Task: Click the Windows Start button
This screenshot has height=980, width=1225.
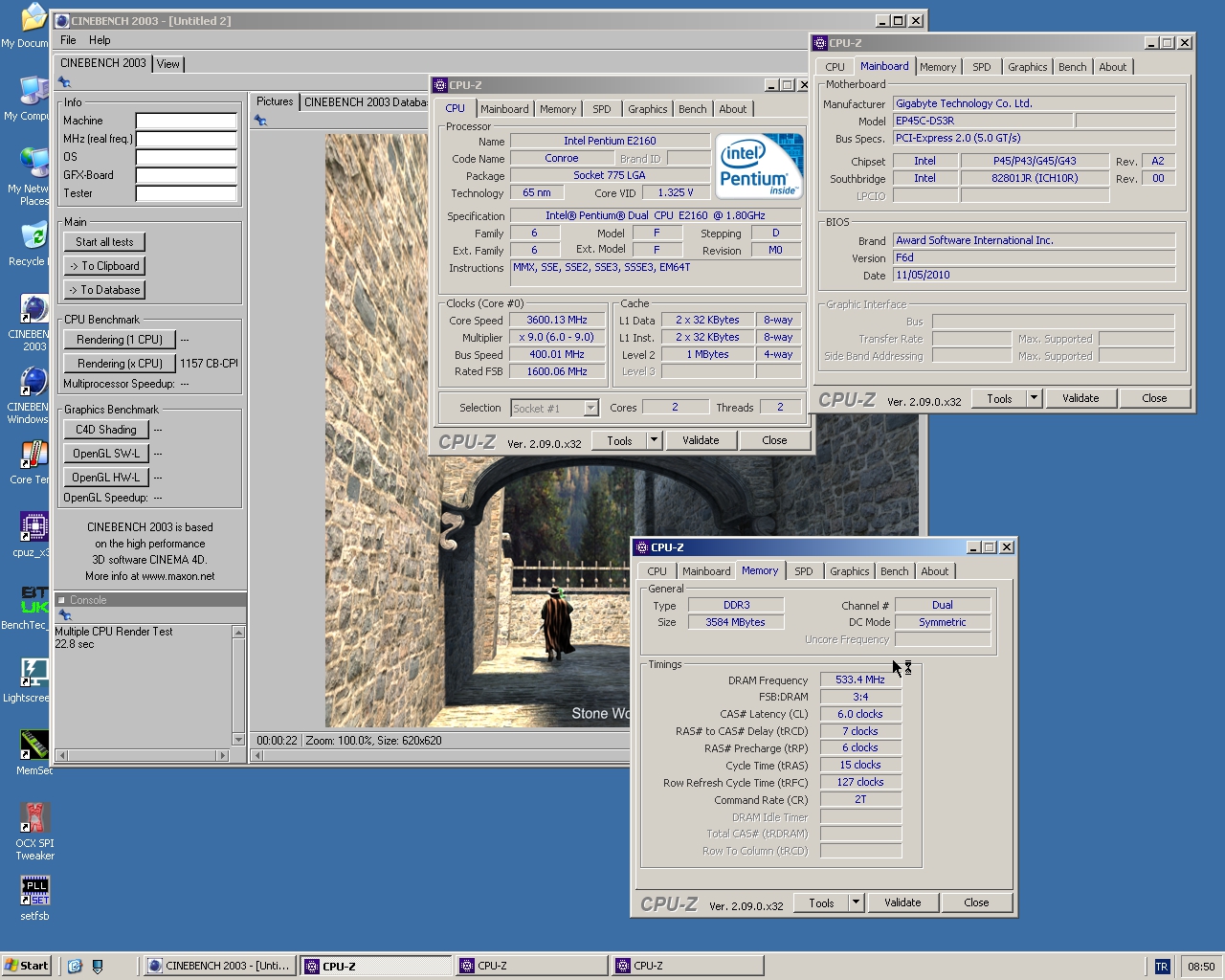Action: pyautogui.click(x=26, y=966)
